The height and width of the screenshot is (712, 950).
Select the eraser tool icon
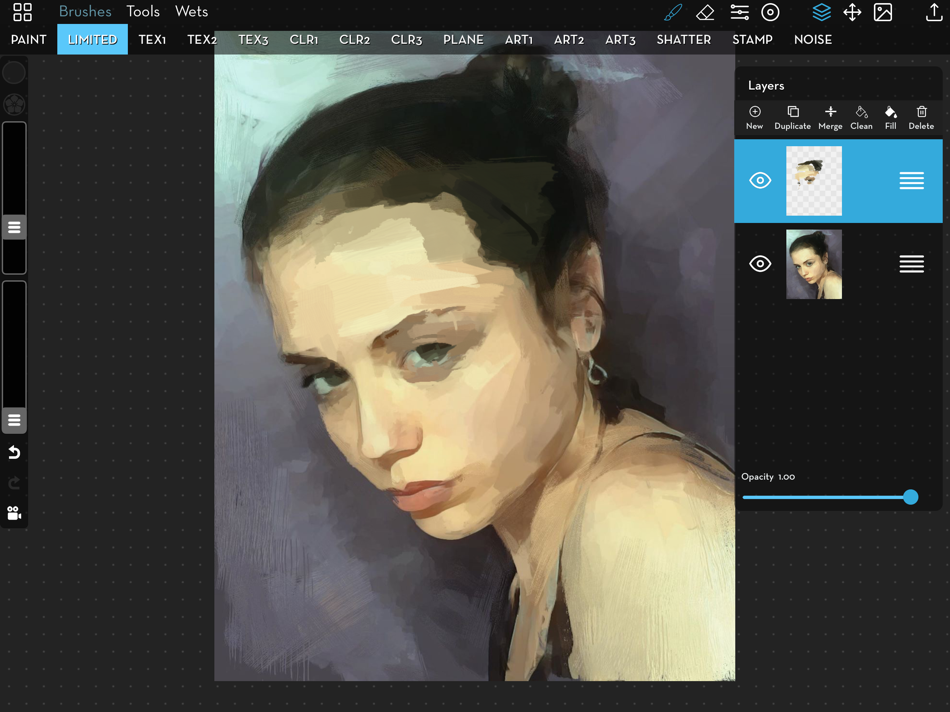(x=705, y=13)
